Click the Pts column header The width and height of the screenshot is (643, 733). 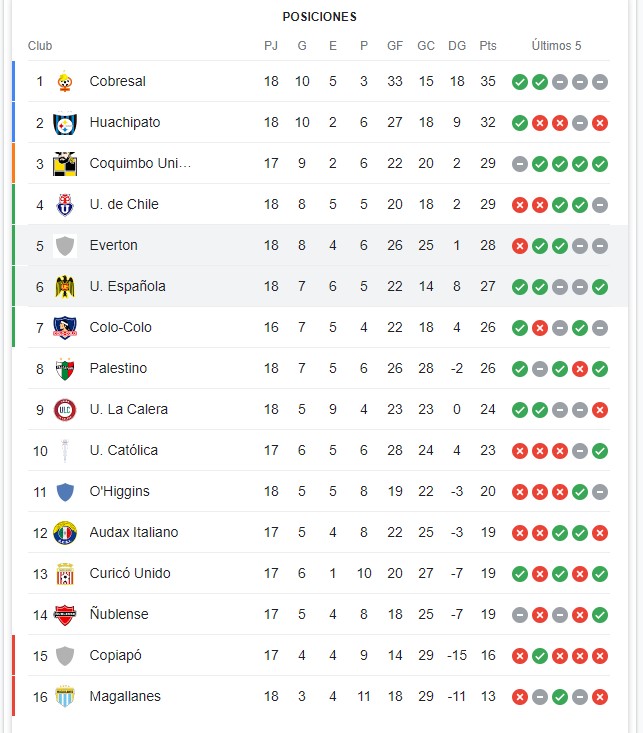pyautogui.click(x=488, y=46)
